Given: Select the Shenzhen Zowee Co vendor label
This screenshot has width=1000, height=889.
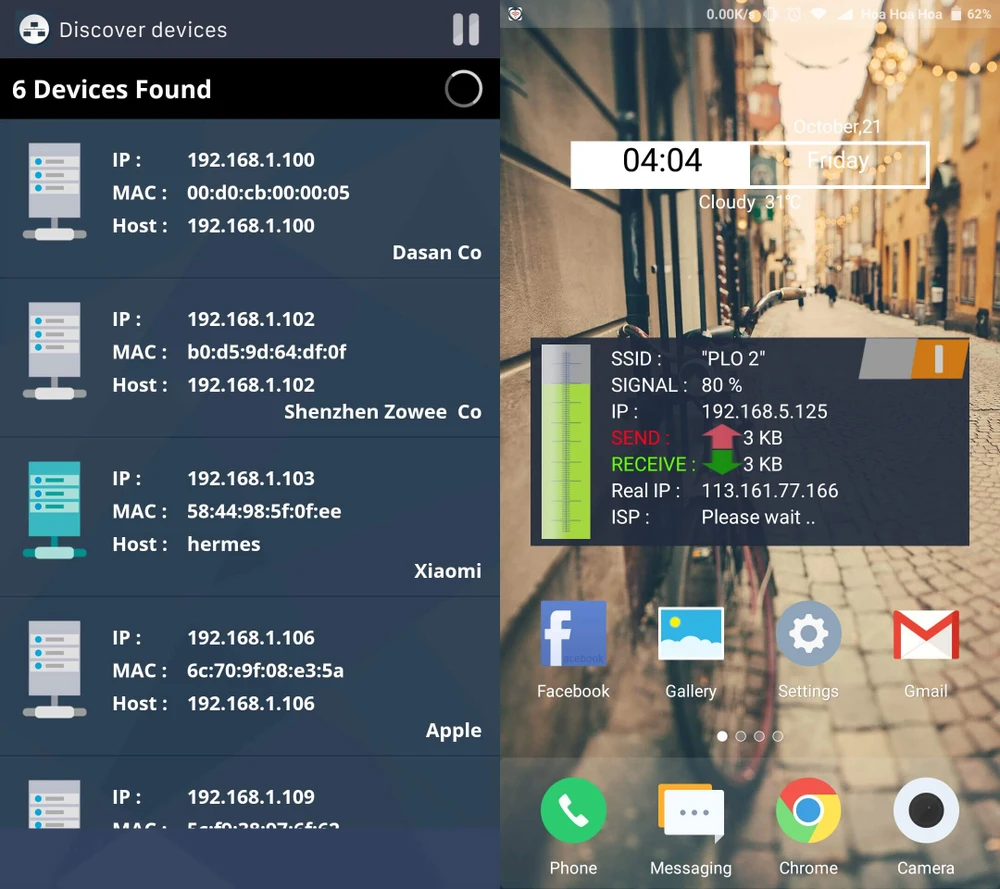Looking at the screenshot, I should click(x=383, y=412).
